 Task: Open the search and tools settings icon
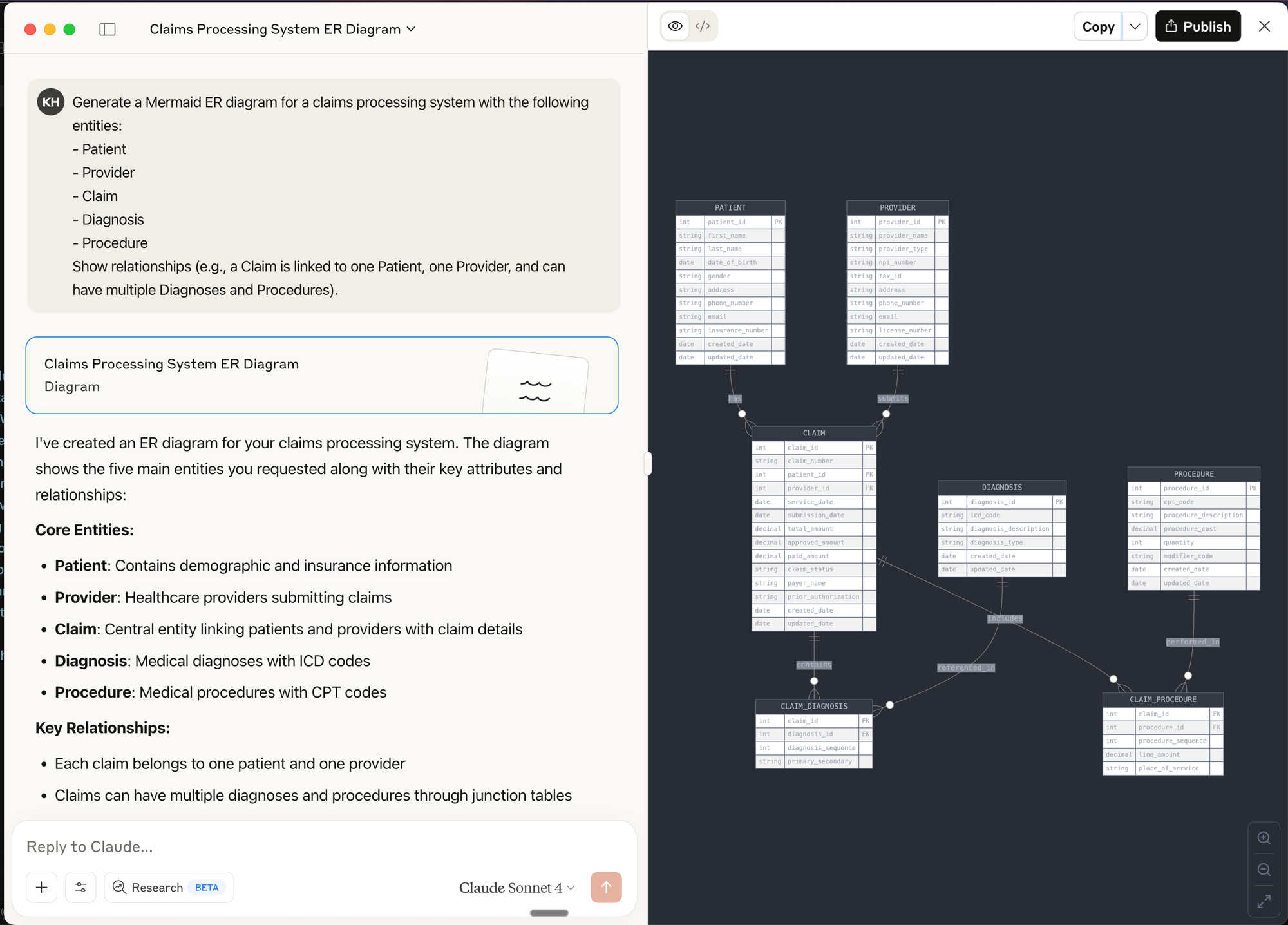click(80, 887)
